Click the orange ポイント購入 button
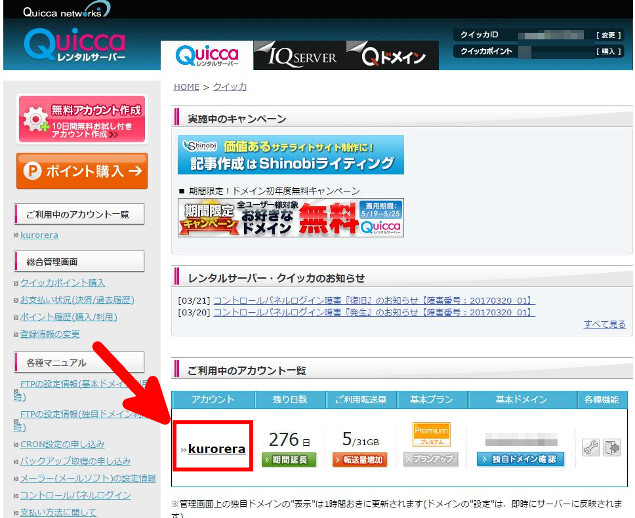This screenshot has width=635, height=518. (82, 171)
